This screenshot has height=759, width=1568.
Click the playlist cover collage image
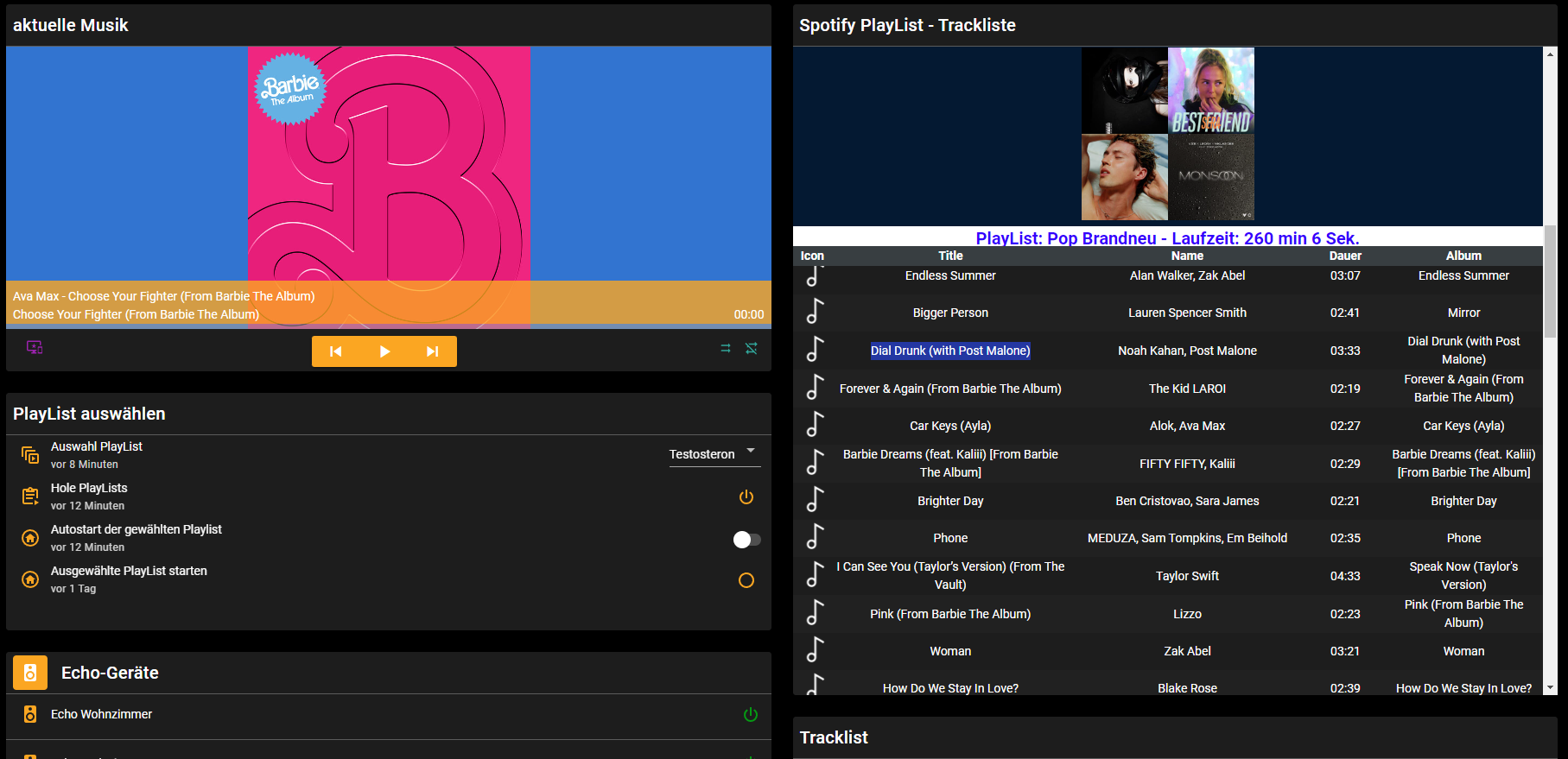[1168, 134]
